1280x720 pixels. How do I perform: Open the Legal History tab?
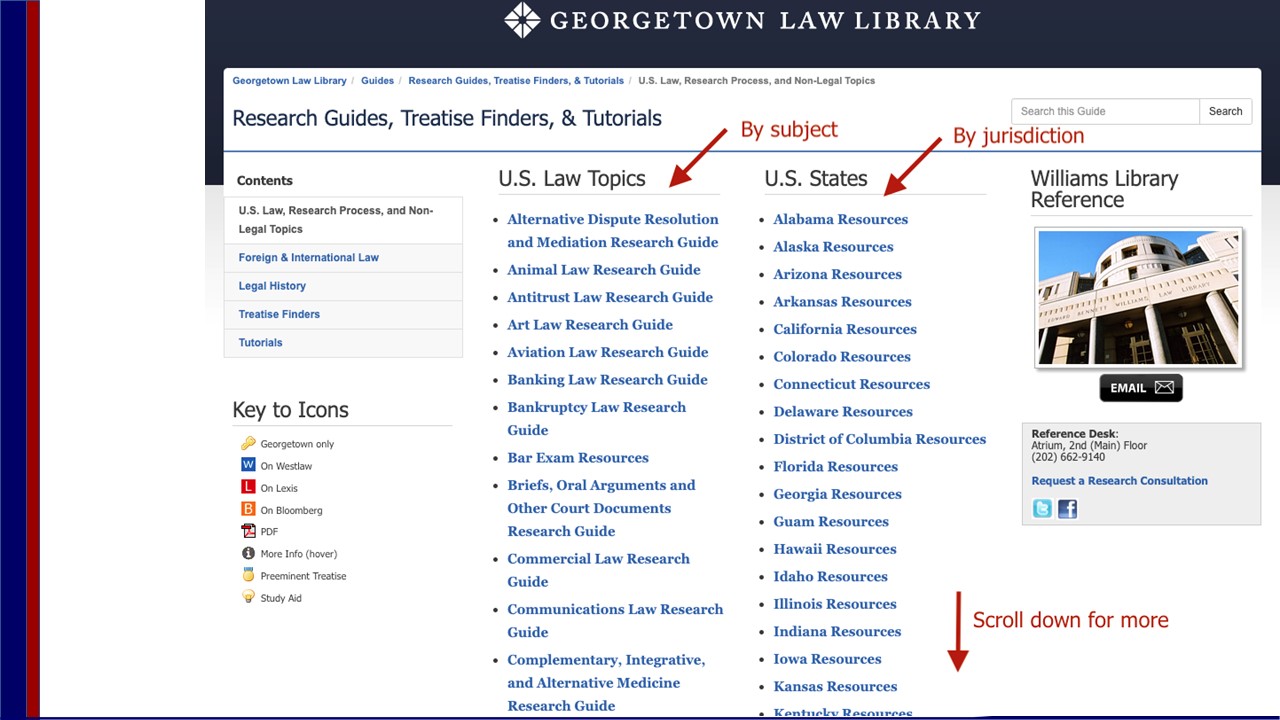343,286
